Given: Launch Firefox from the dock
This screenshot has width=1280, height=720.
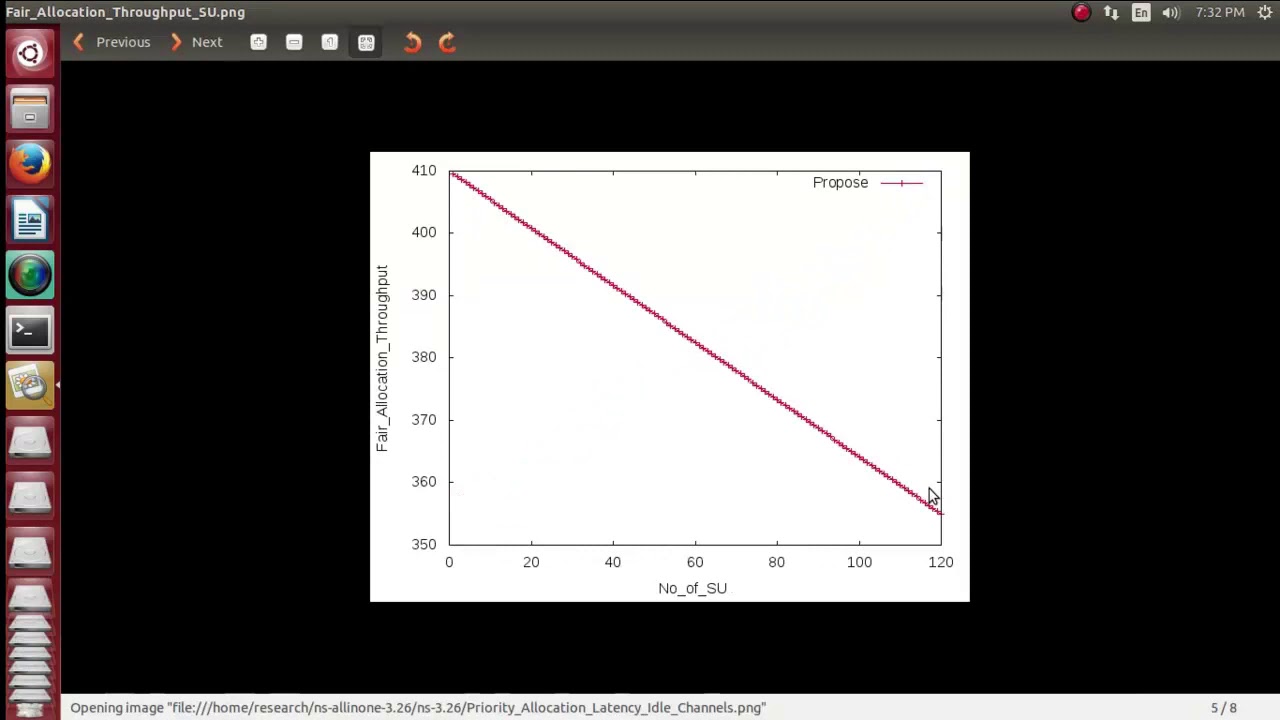Looking at the screenshot, I should pyautogui.click(x=30, y=163).
